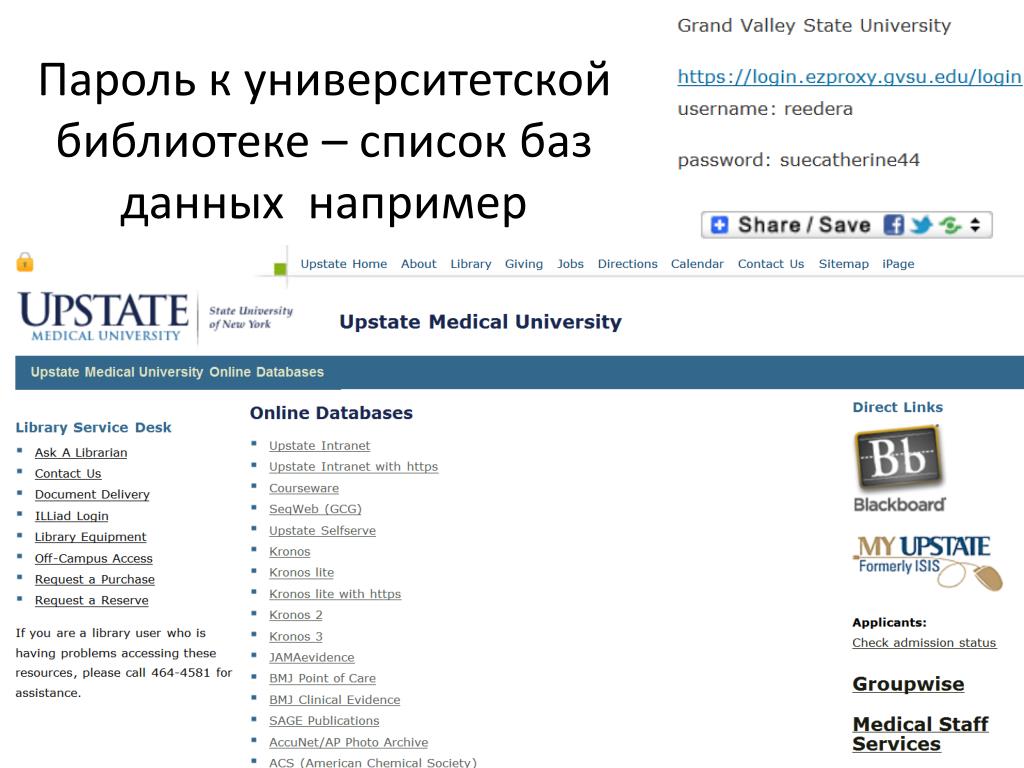Image resolution: width=1024 pixels, height=768 pixels.
Task: Click the green share icon in Share/Save
Action: pos(950,225)
